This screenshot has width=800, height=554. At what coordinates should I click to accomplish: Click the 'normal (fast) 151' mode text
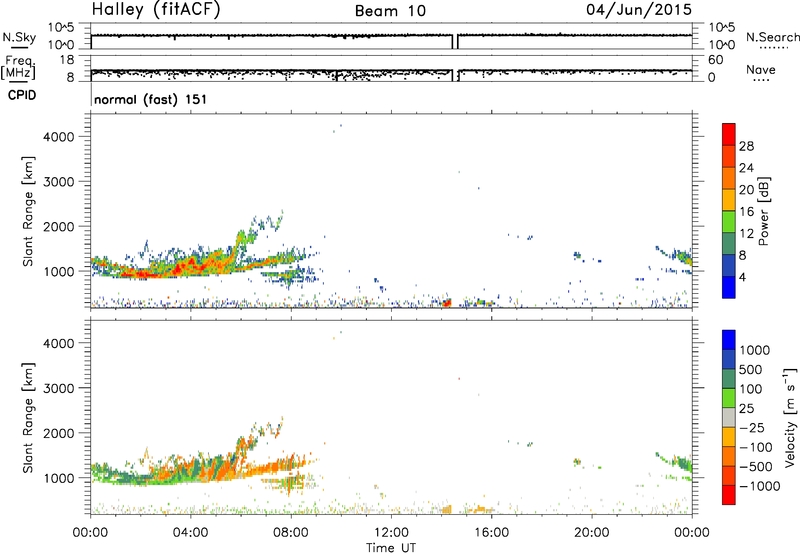(x=151, y=99)
